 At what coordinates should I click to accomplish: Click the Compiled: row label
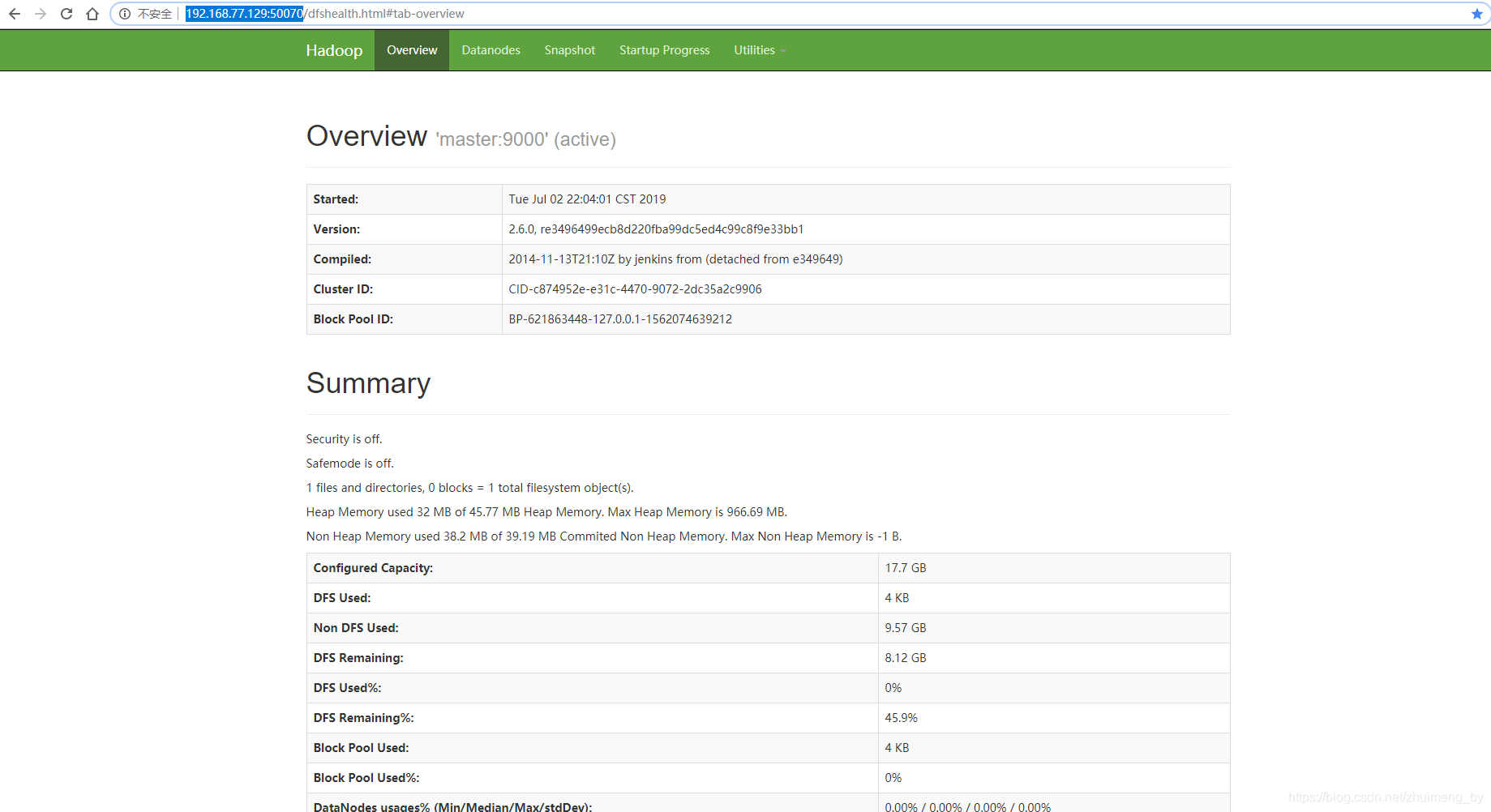click(342, 259)
